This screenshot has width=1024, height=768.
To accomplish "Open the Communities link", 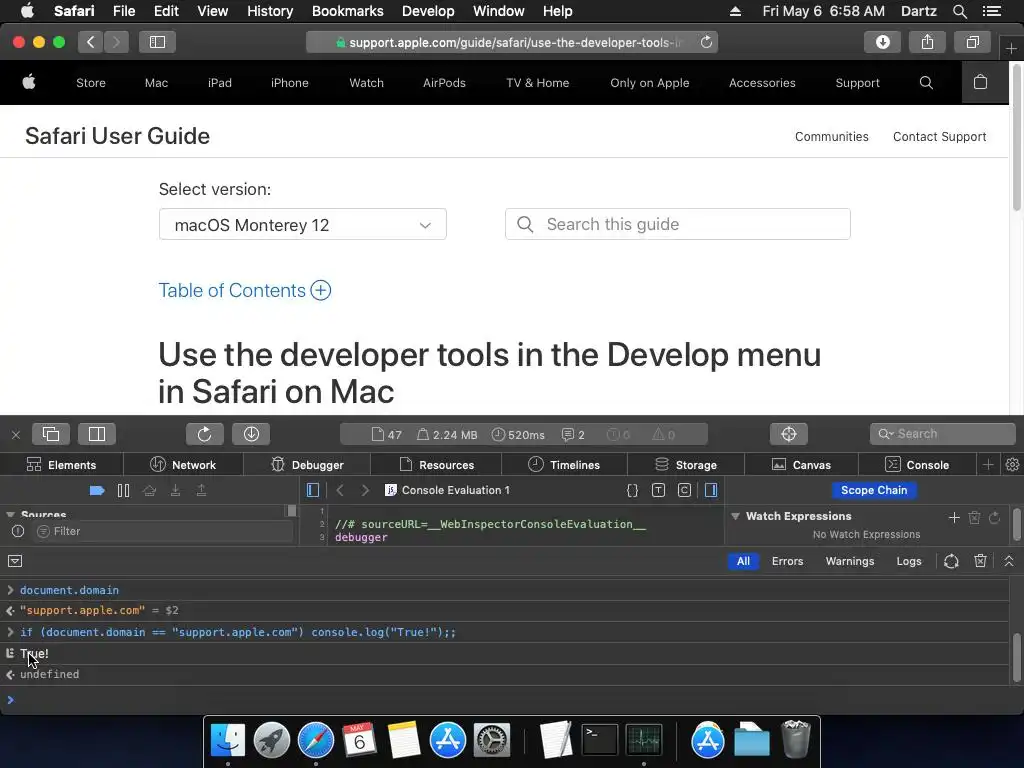I will click(831, 136).
